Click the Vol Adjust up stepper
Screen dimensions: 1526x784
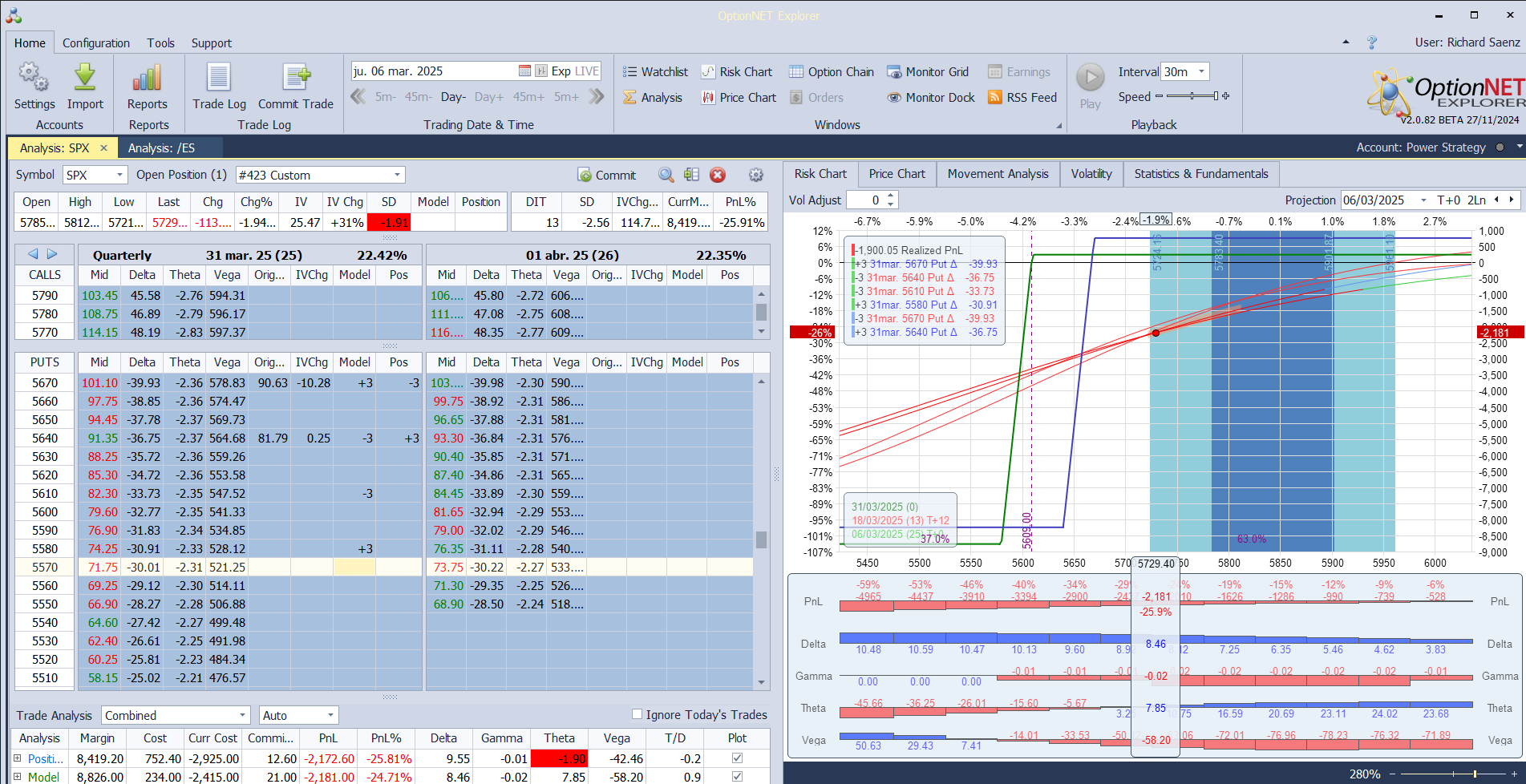890,196
